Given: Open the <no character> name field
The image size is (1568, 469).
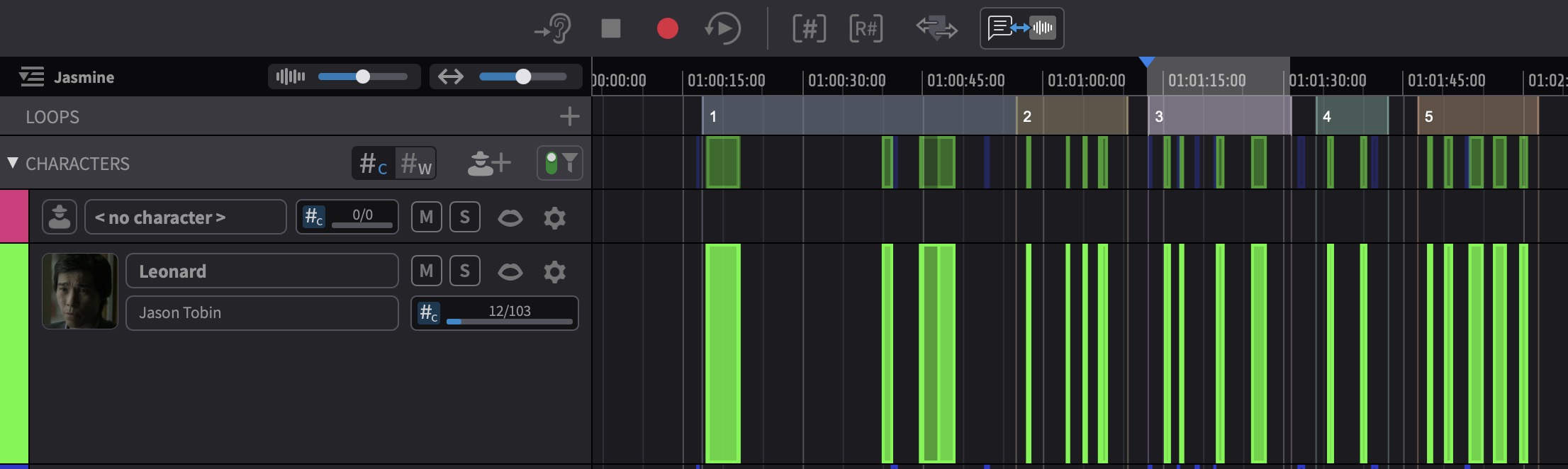Looking at the screenshot, I should [186, 217].
